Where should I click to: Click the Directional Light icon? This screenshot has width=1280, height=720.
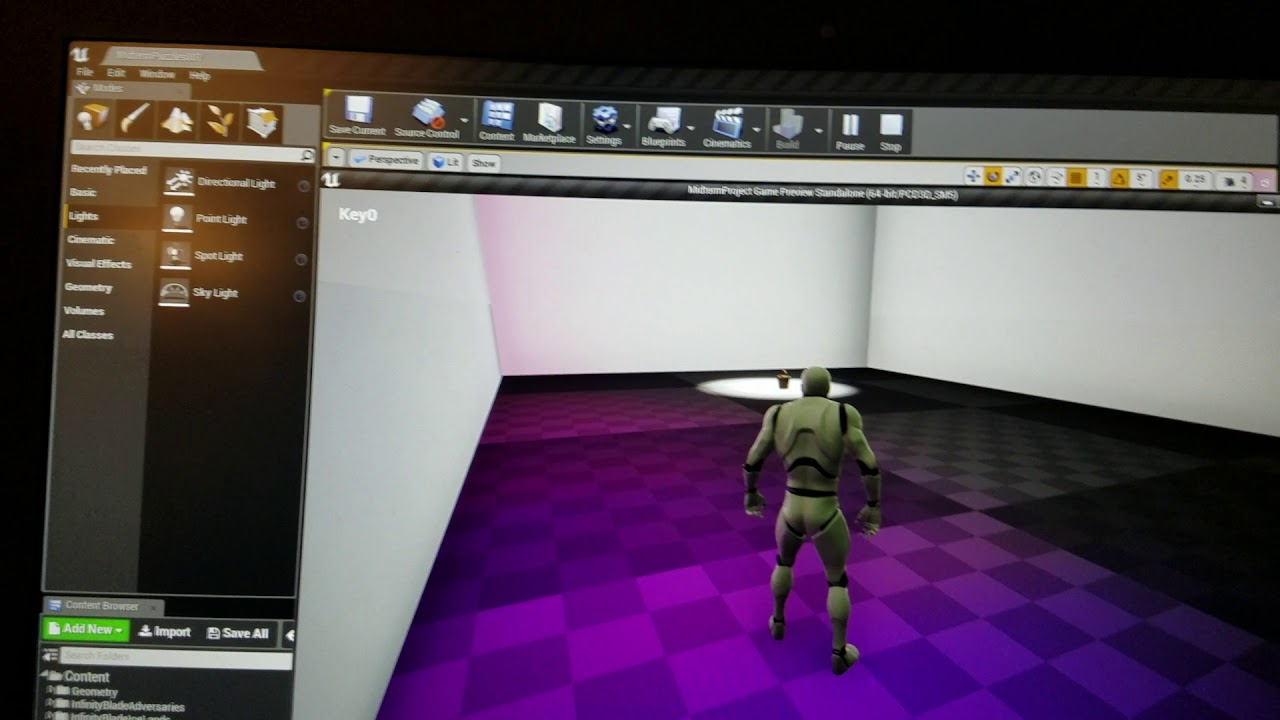[179, 181]
